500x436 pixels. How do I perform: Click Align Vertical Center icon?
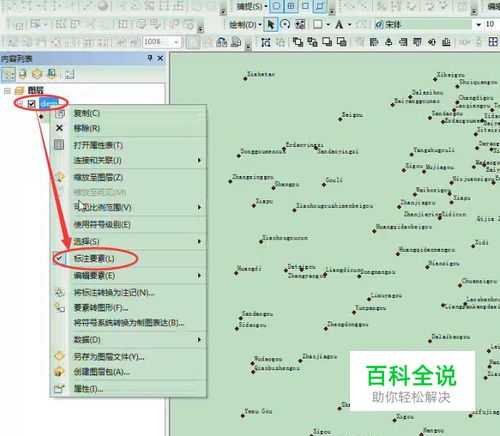pyautogui.click(x=432, y=42)
